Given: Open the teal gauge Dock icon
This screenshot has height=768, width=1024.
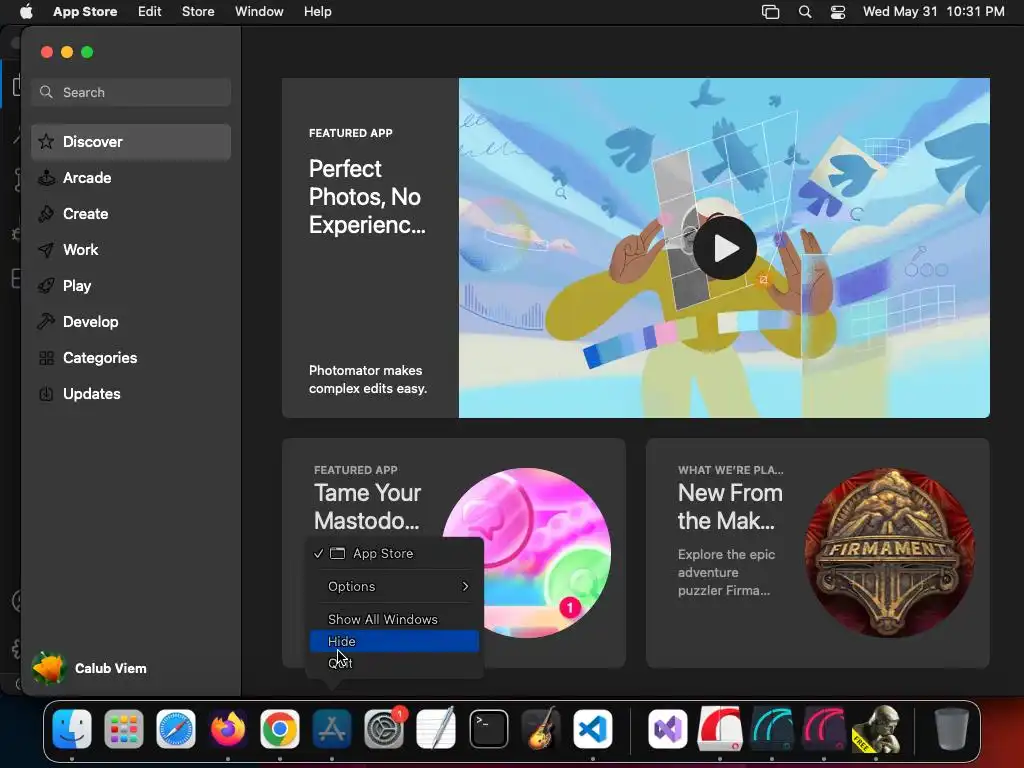Looking at the screenshot, I should pyautogui.click(x=772, y=728).
